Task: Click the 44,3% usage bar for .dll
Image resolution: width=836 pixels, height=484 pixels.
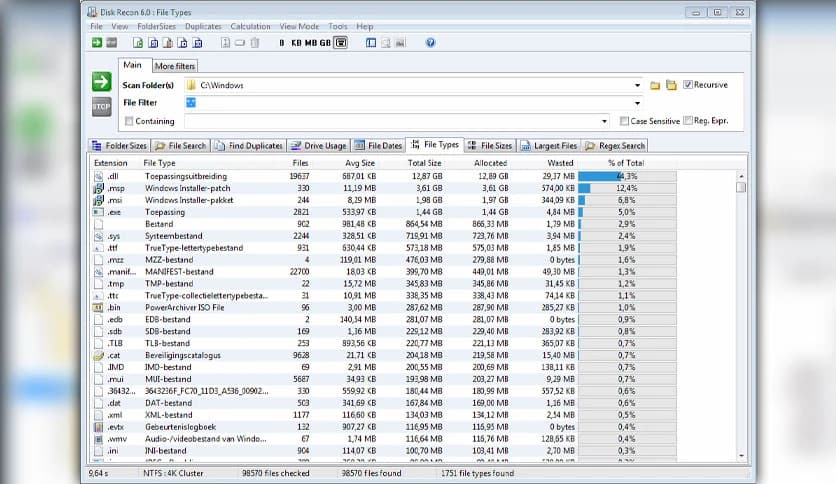Action: 628,176
